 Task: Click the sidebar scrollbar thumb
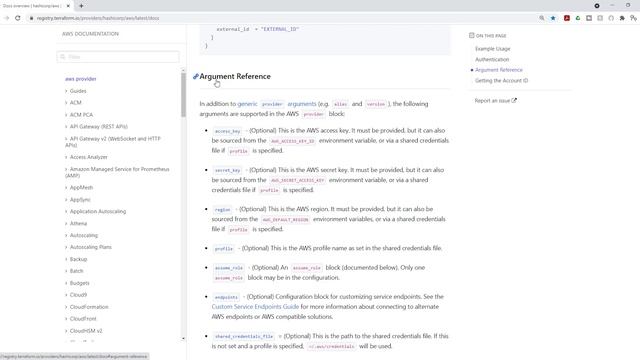click(183, 95)
